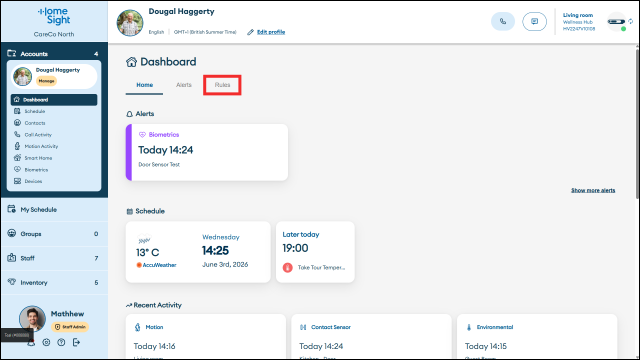
Task: Open the chat message button in header
Action: tap(534, 22)
